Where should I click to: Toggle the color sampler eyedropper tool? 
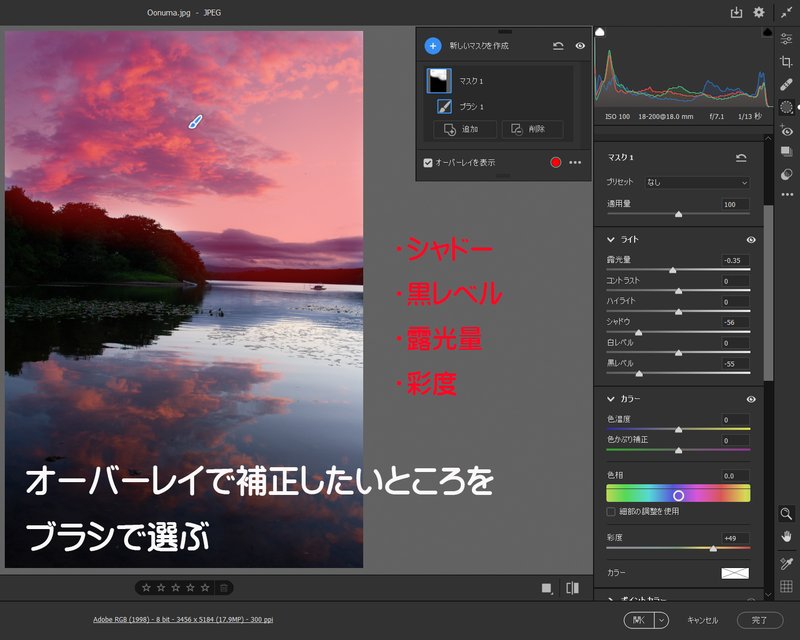click(786, 563)
